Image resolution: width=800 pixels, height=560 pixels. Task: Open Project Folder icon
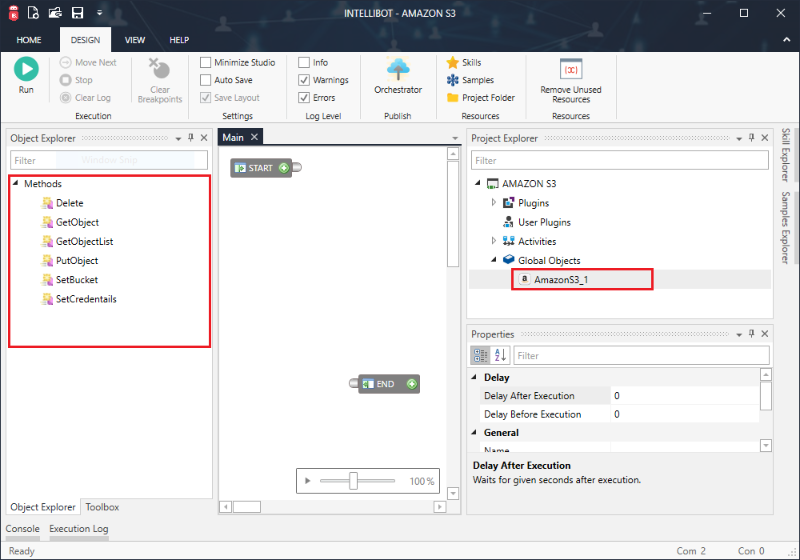click(x=453, y=97)
